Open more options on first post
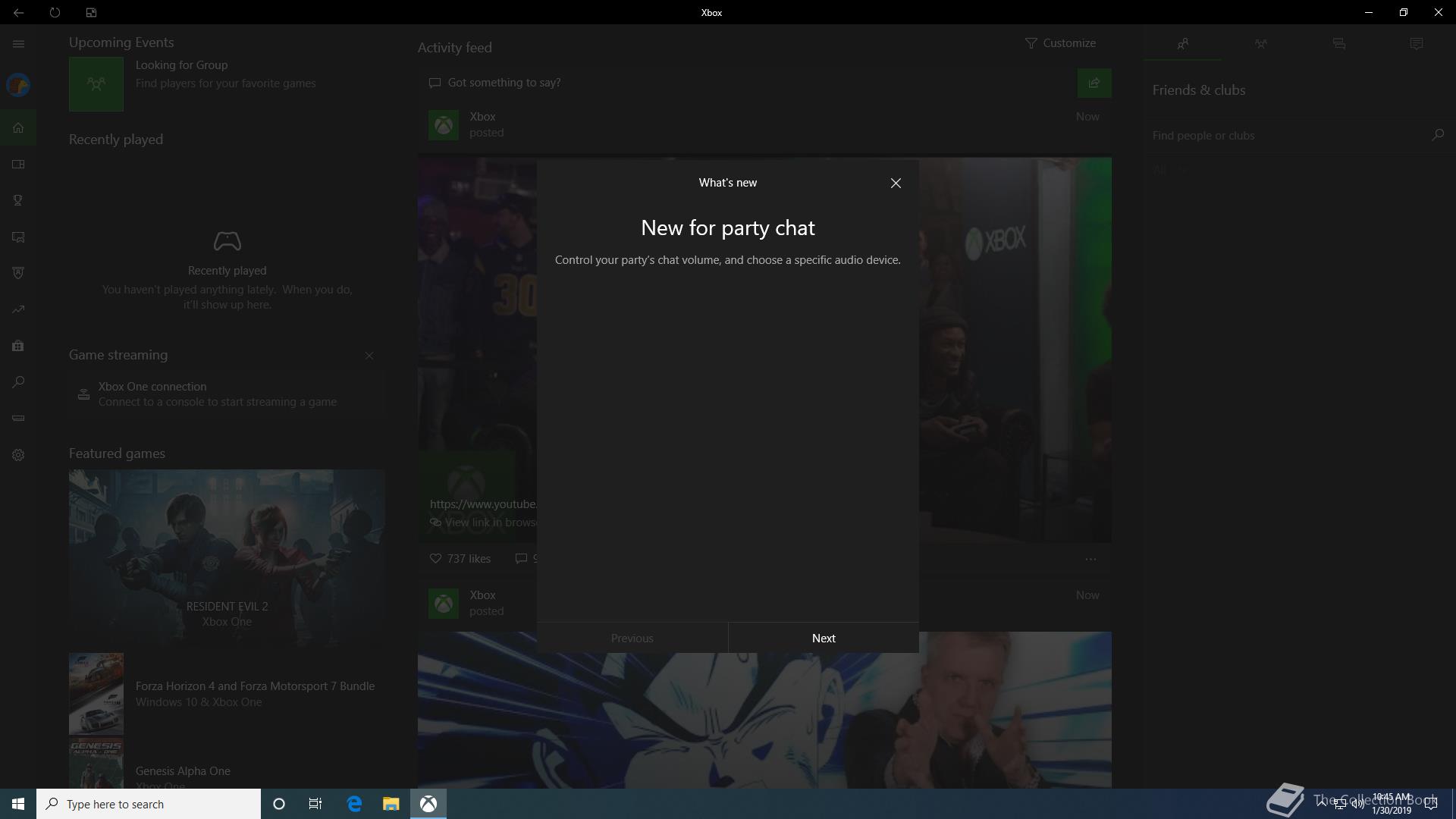Viewport: 1456px width, 819px height. 1090,560
